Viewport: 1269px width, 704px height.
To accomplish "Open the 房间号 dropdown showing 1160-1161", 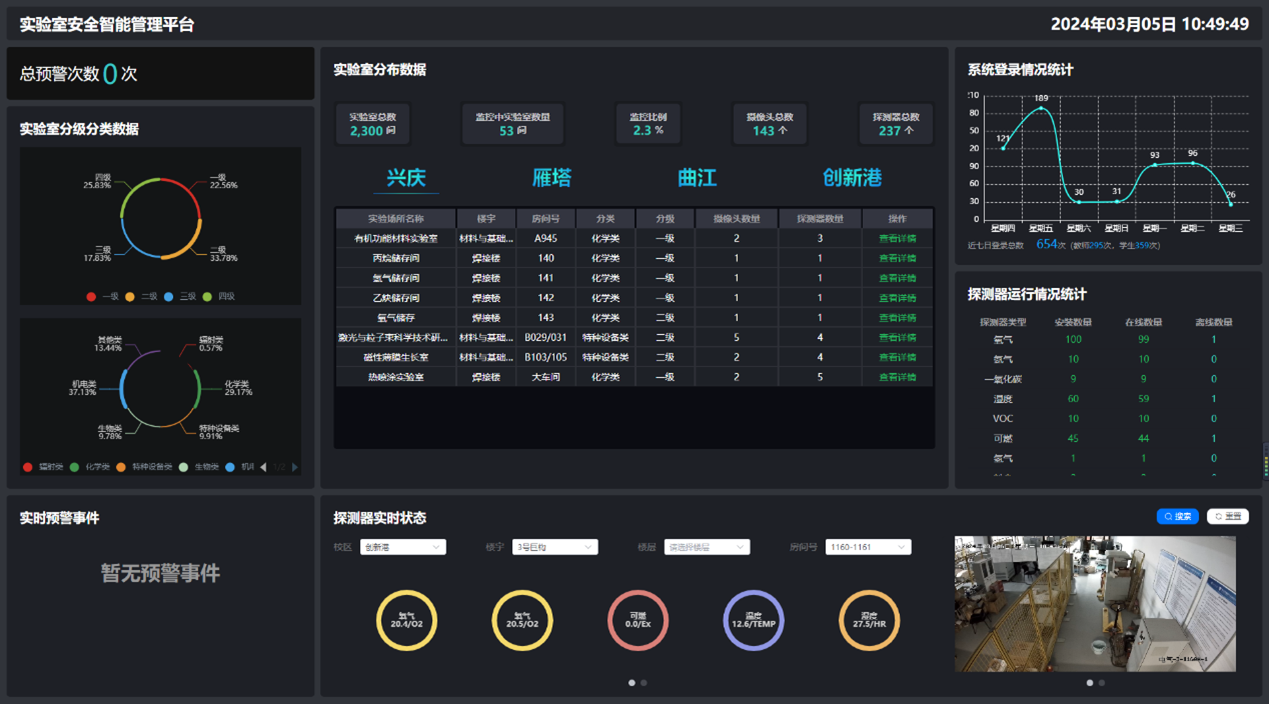I will pyautogui.click(x=868, y=547).
